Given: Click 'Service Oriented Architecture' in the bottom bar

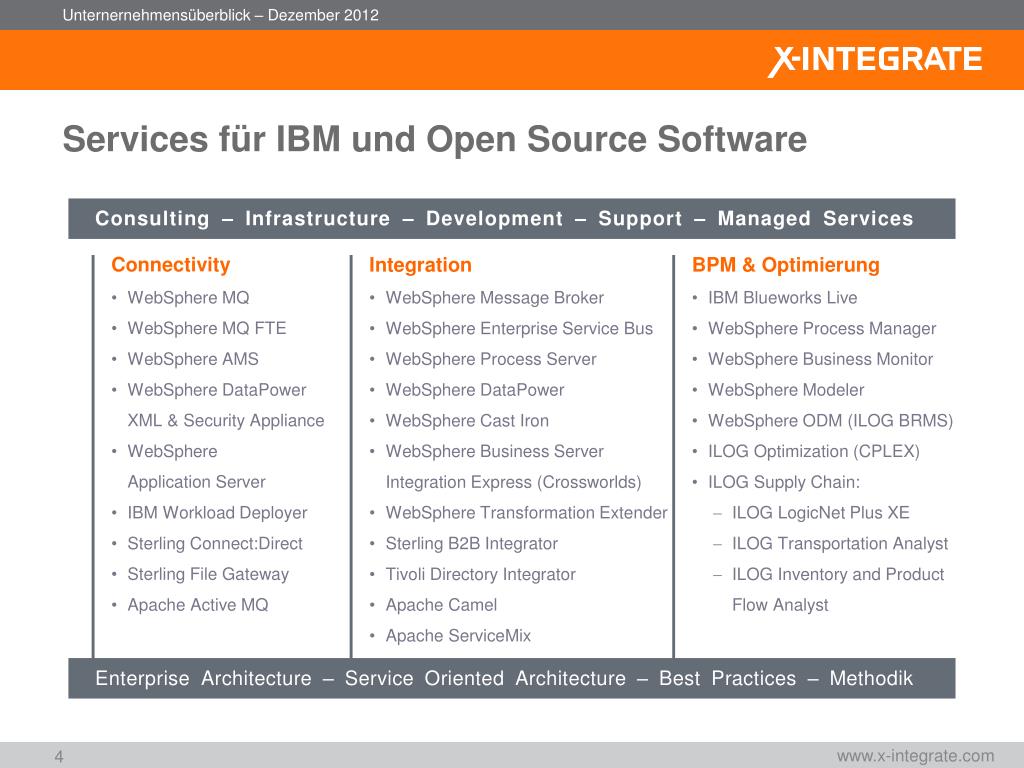Looking at the screenshot, I should (485, 679).
